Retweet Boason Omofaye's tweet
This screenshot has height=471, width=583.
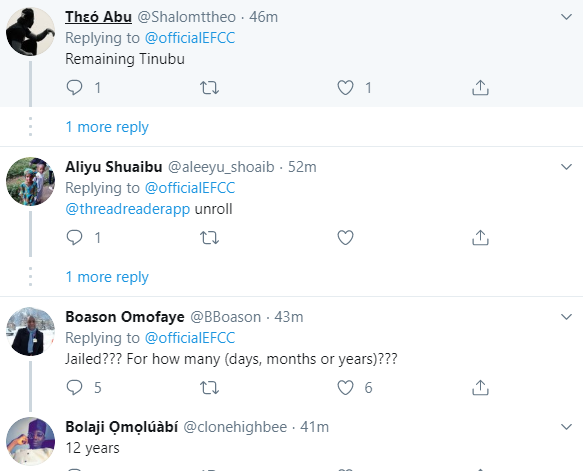pos(209,388)
